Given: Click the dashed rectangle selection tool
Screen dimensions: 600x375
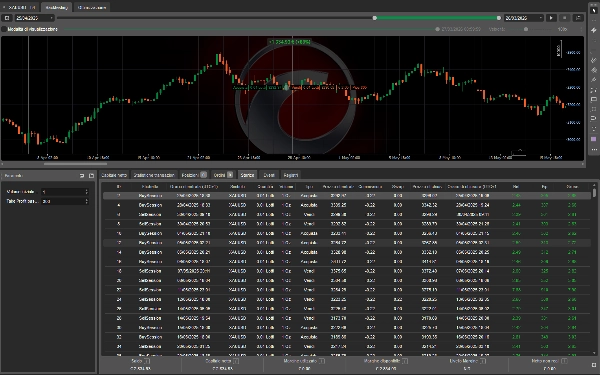Looking at the screenshot, I should [x=594, y=109].
